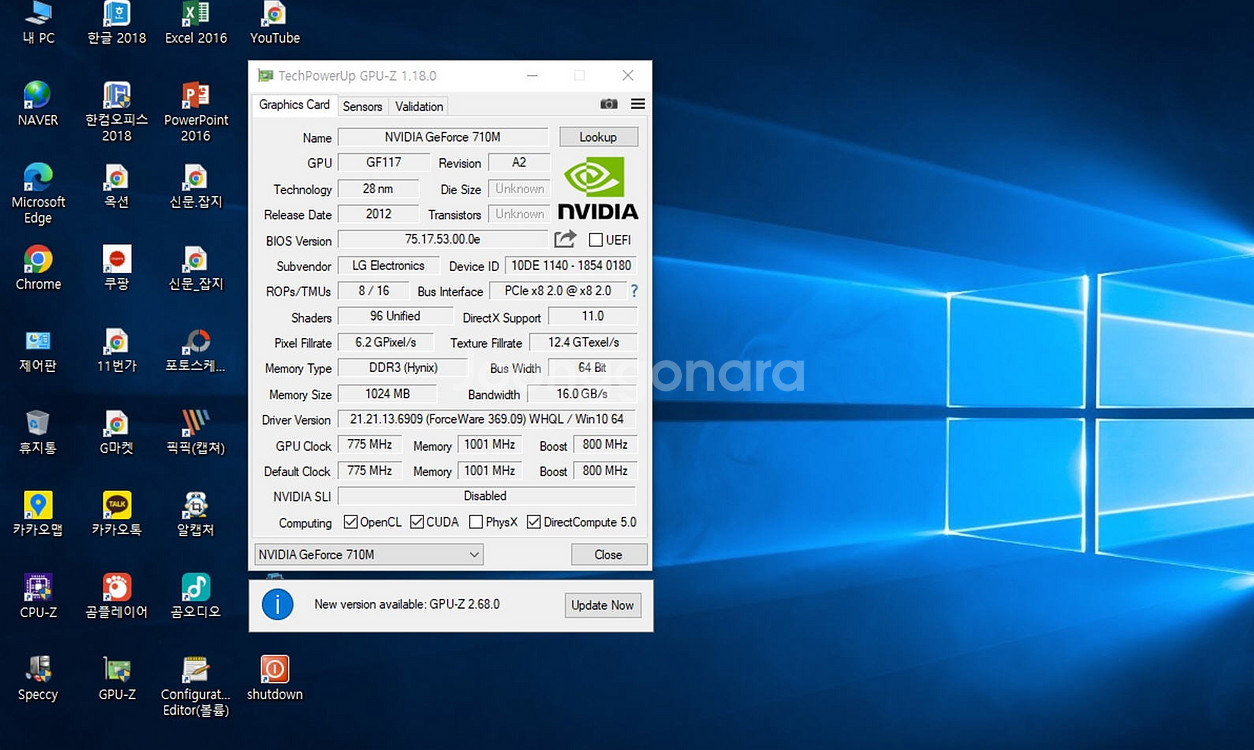The image size is (1254, 750).
Task: Click the Name field showing NVIDIA GeForce 710M
Action: [443, 137]
